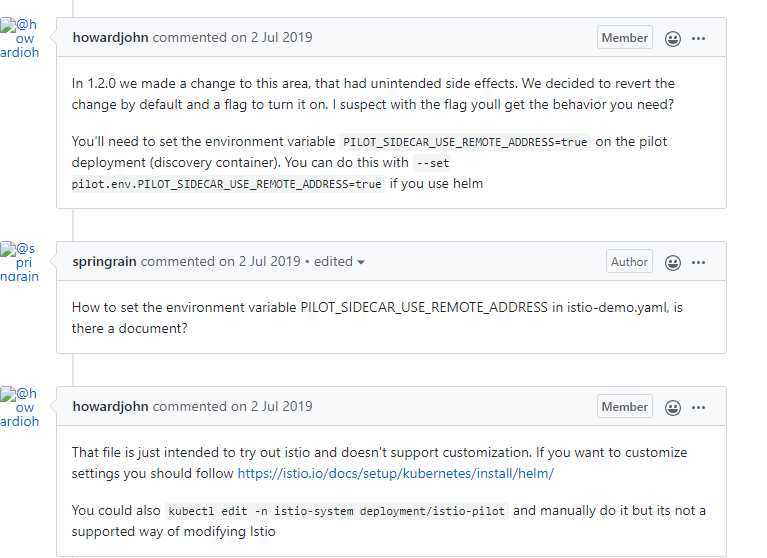This screenshot has width=767, height=558.
Task: Click the Author badge on springrain's comment
Action: (x=629, y=262)
